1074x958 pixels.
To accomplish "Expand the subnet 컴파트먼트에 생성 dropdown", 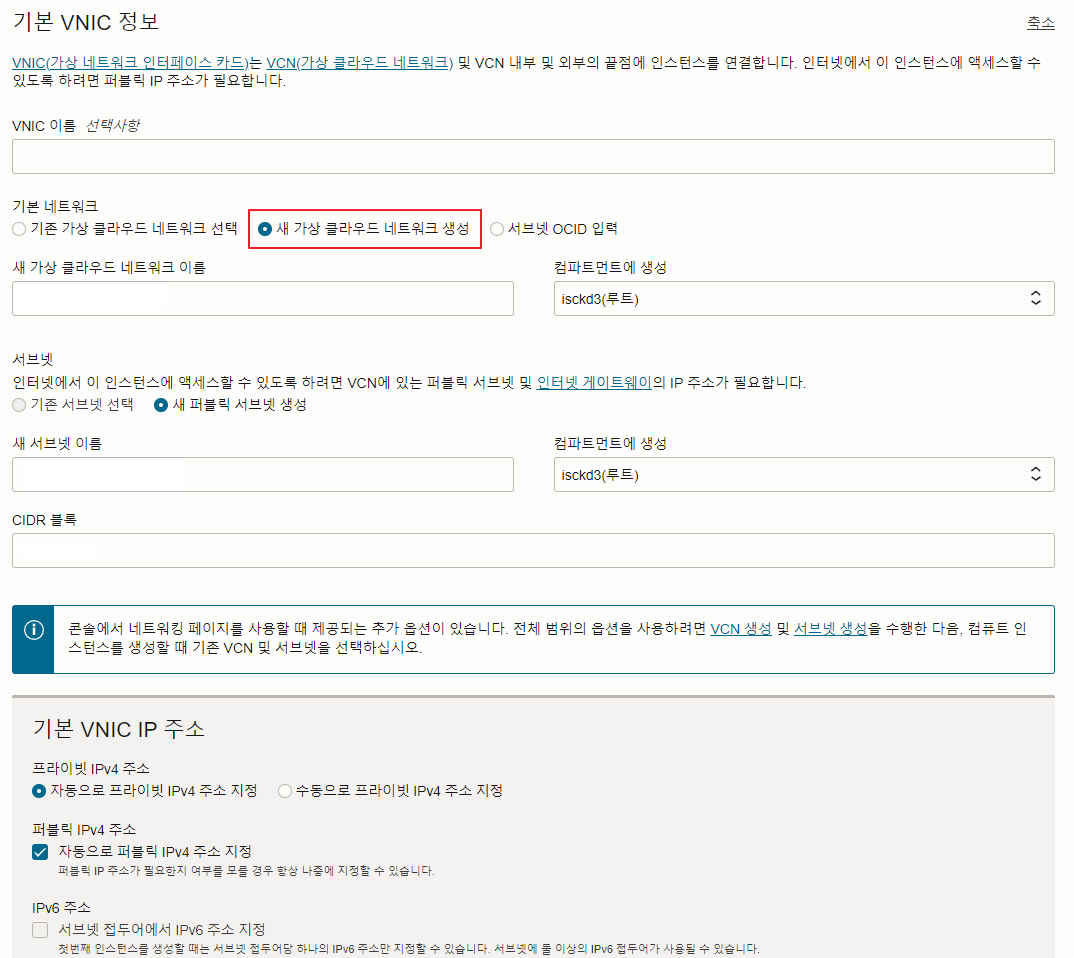I will point(804,475).
